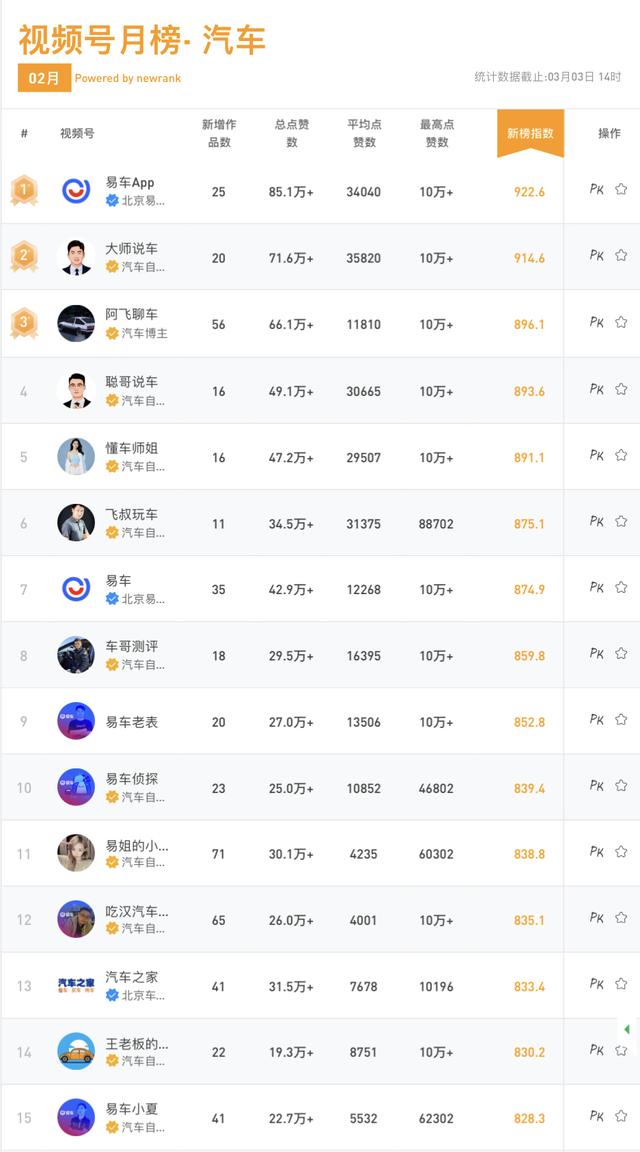Viewport: 640px width, 1152px height.
Task: Click the PK icon for 易车侦探
Action: click(597, 786)
